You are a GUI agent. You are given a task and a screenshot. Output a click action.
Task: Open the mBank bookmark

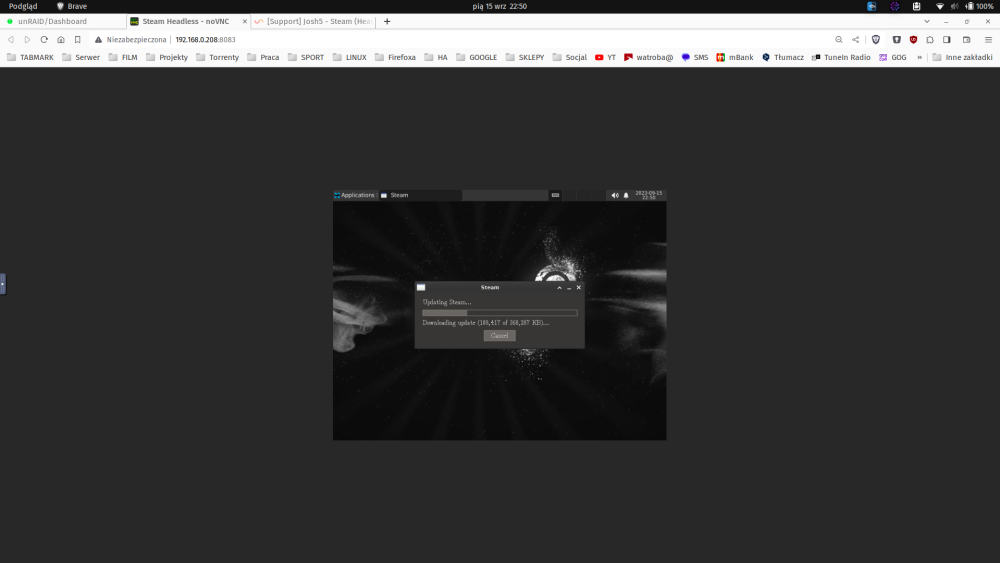[x=735, y=57]
